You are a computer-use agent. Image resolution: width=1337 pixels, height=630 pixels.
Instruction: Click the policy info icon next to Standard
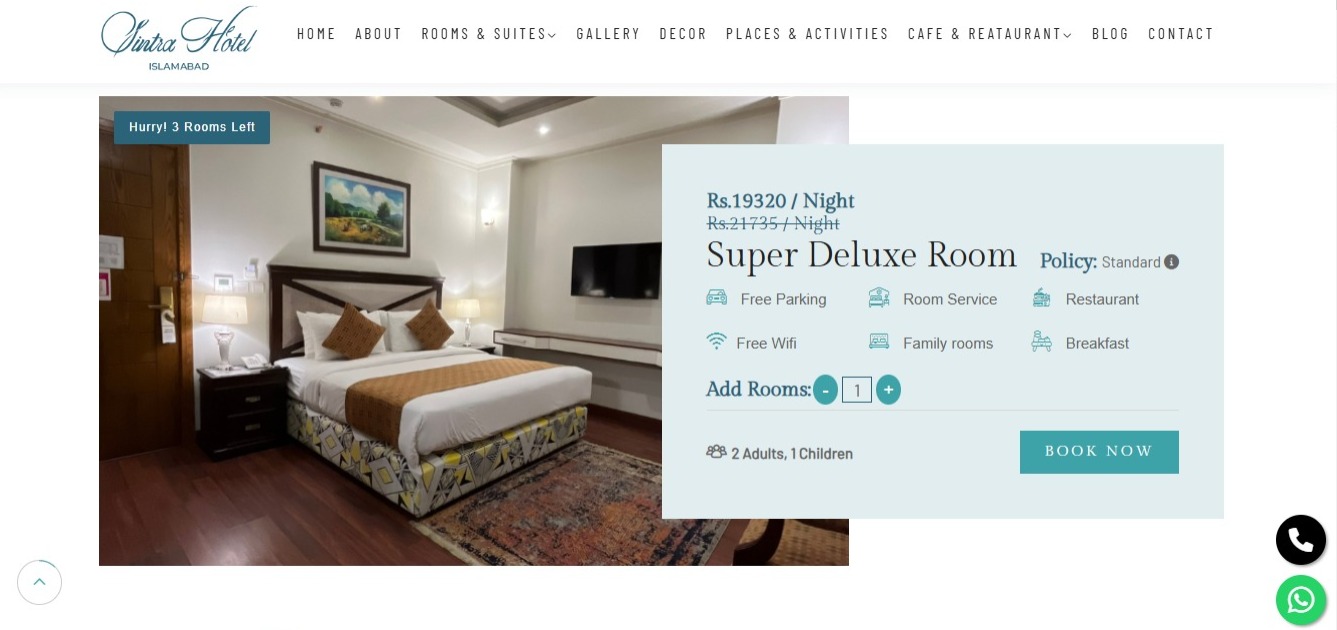(x=1171, y=262)
